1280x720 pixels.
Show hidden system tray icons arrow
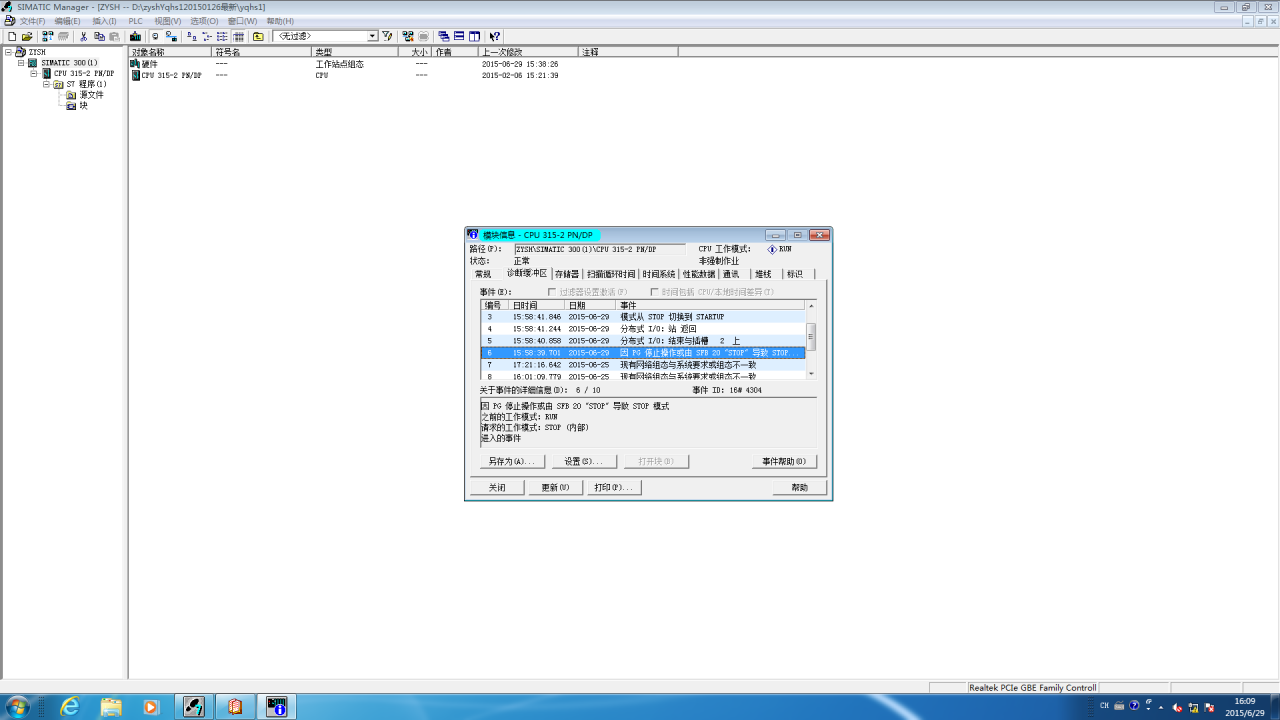point(1161,706)
